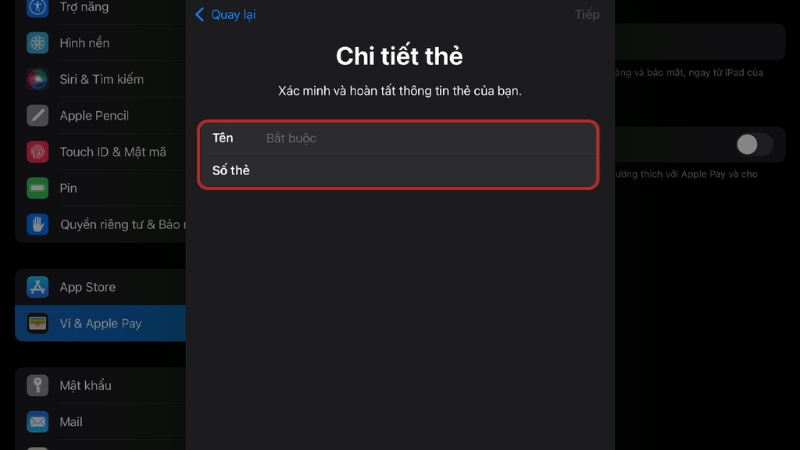Open the App Store icon
Screen dimensions: 800x450
[37, 287]
